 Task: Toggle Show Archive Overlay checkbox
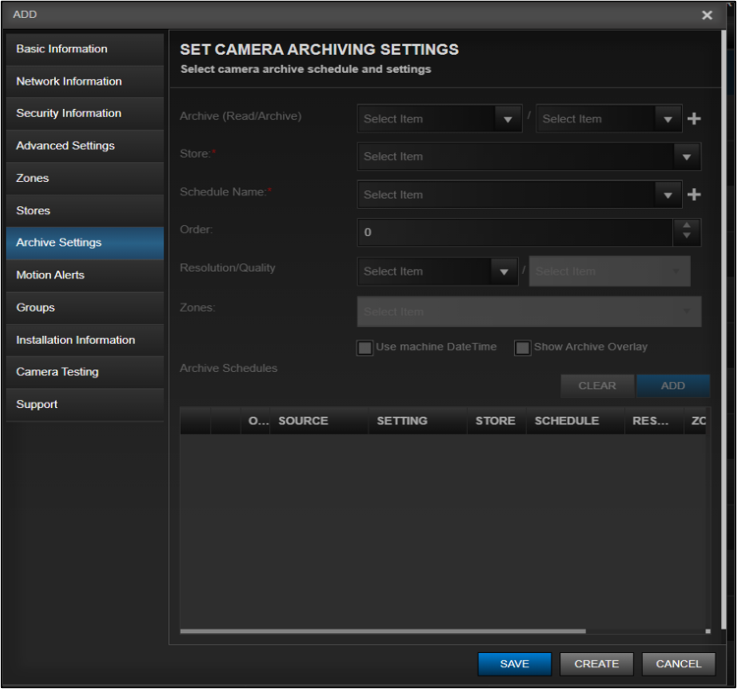pos(522,347)
